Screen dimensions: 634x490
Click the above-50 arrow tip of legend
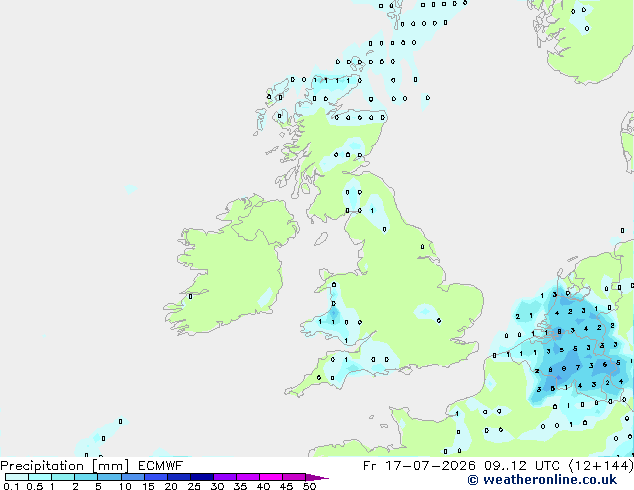coord(317,477)
